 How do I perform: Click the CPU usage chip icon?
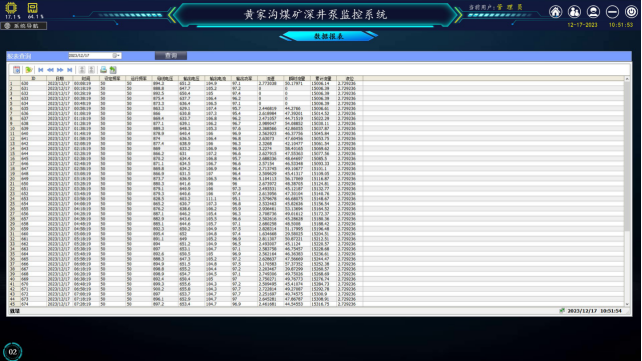11,8
